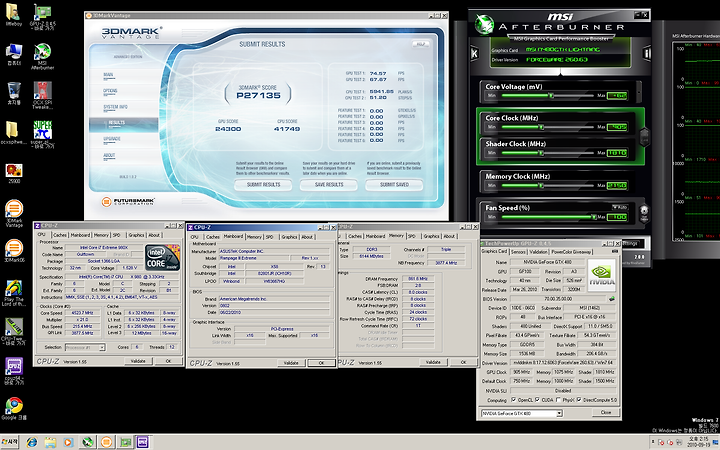Open the PowerColor Giveaway tab in GPU-Z

pos(572,252)
